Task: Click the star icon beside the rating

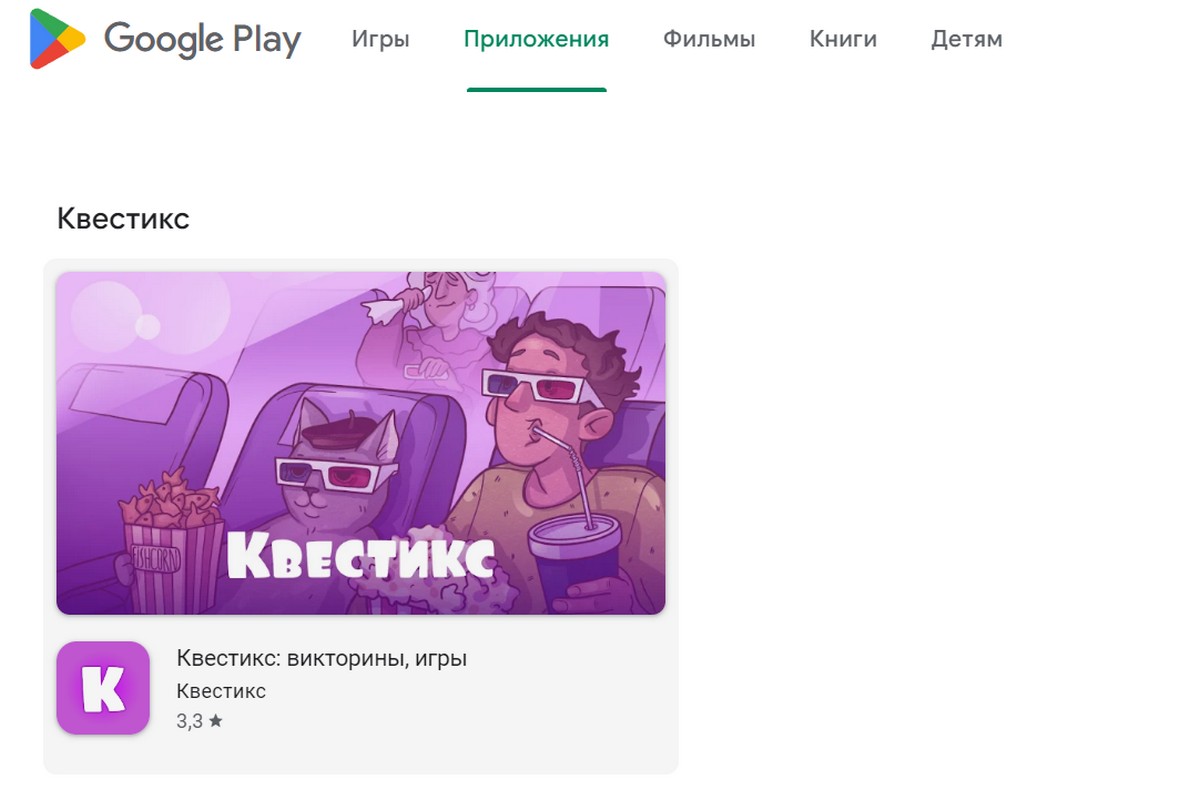Action: (216, 720)
